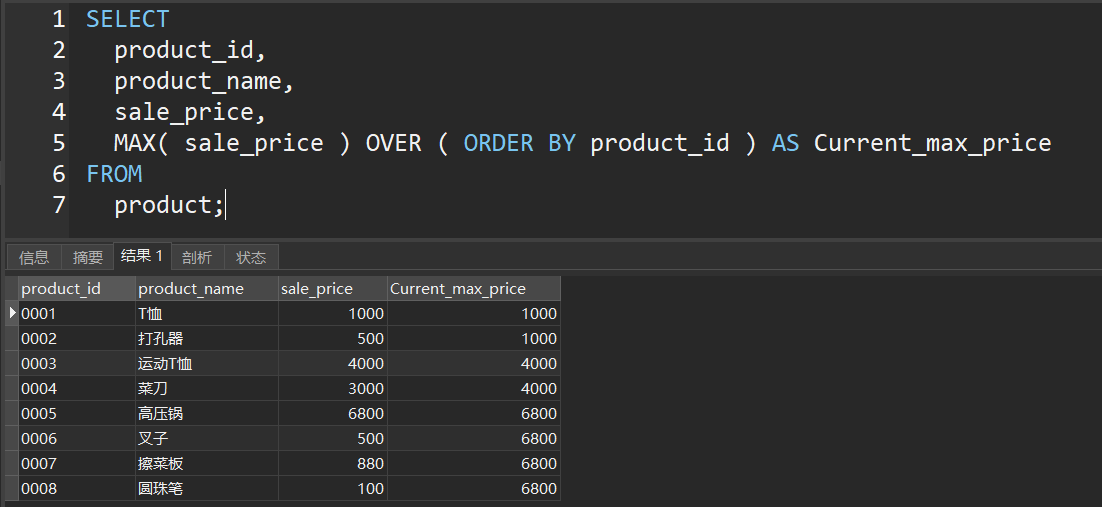
Task: Click the 高压锅 product name cell
Action: click(x=161, y=414)
